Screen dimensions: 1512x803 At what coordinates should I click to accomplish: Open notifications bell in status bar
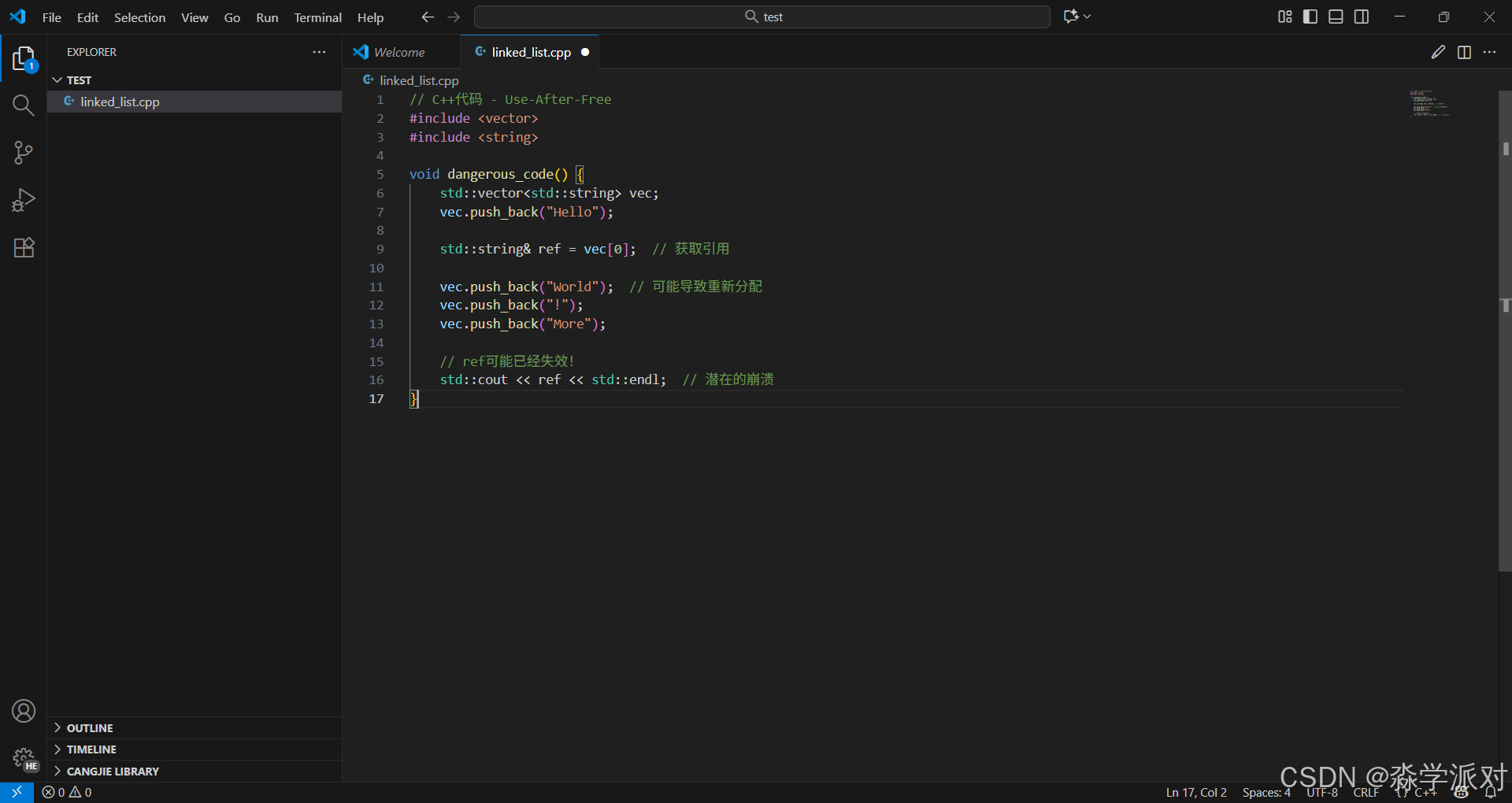point(1490,792)
